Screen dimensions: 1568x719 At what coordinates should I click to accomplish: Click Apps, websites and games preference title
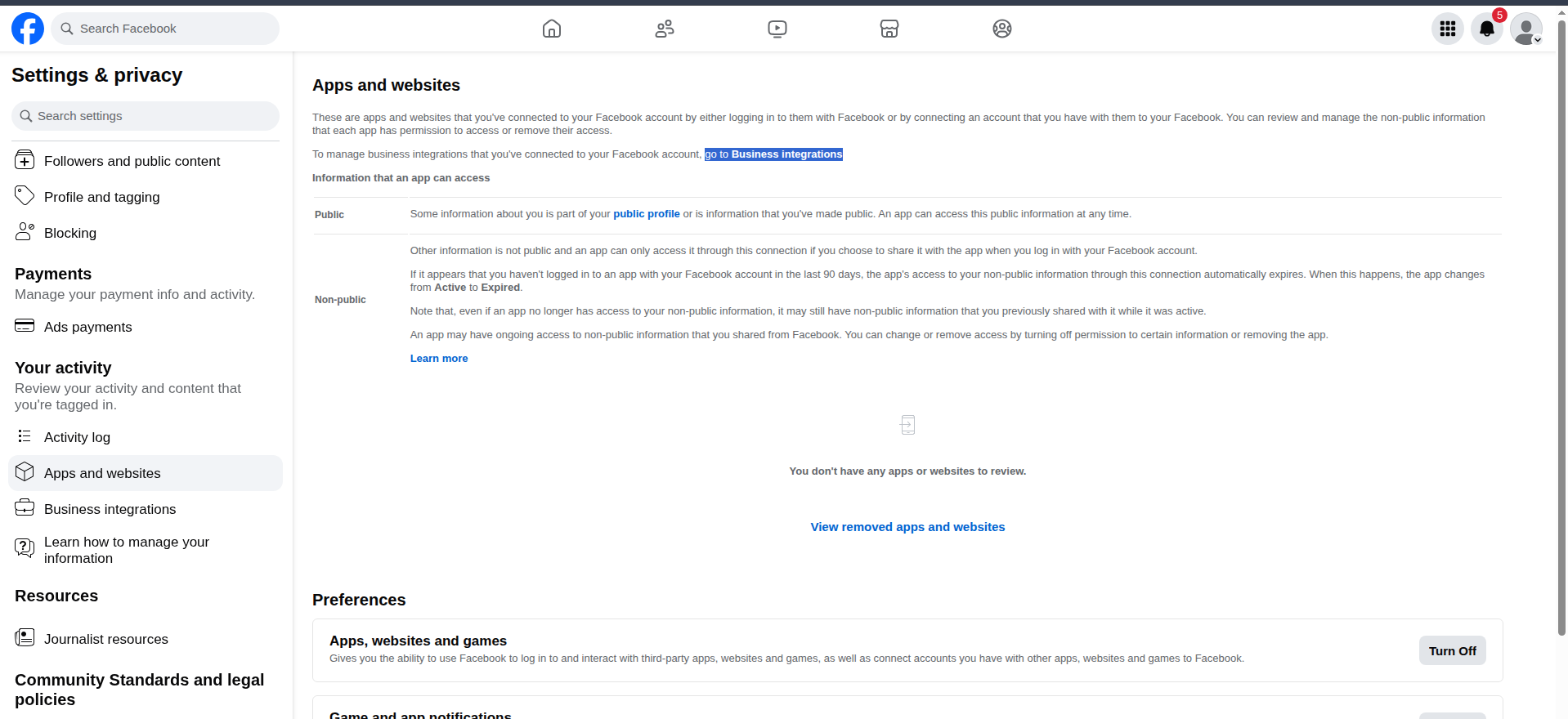pos(418,641)
